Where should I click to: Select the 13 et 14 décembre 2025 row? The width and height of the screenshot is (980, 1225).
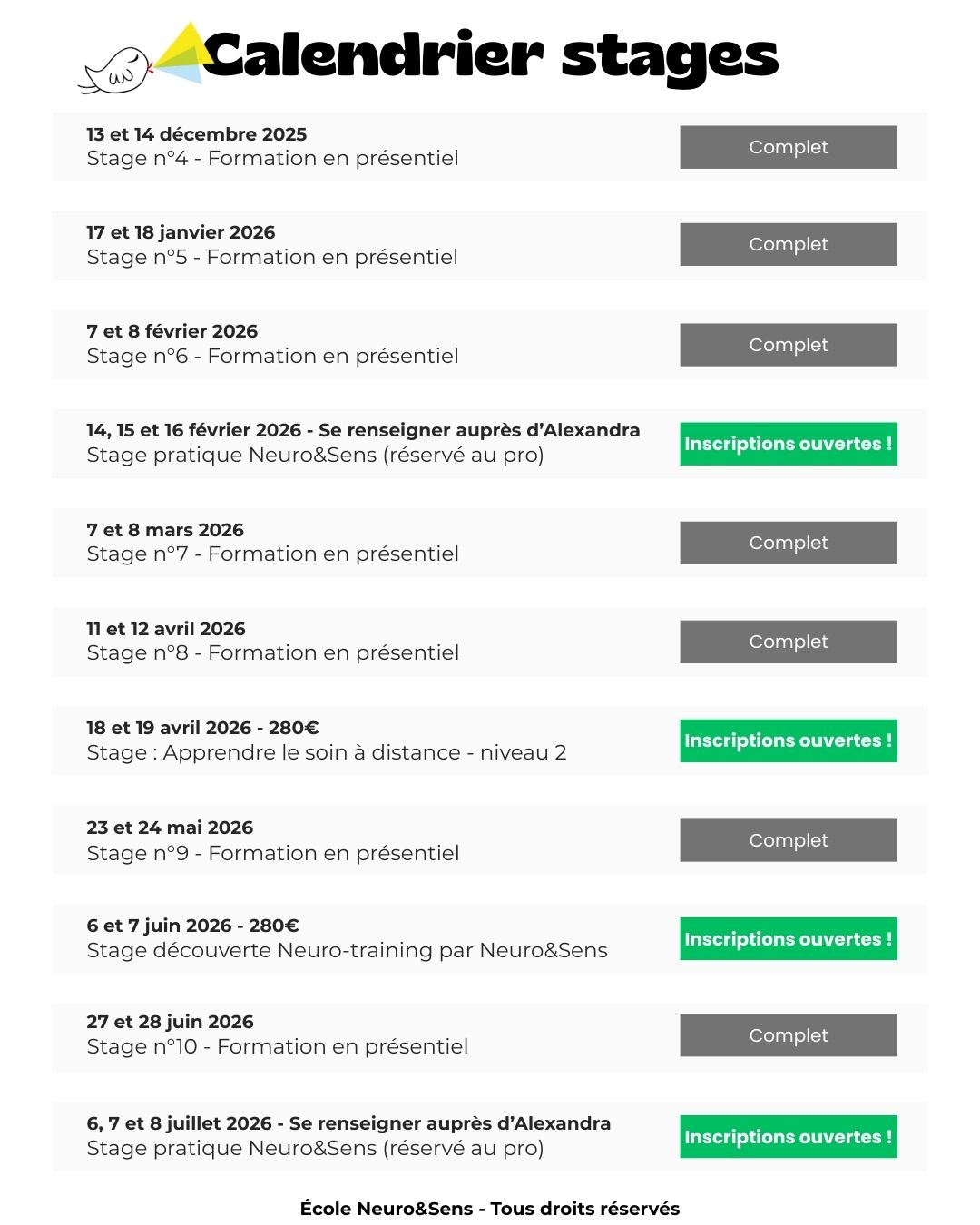pos(272,147)
